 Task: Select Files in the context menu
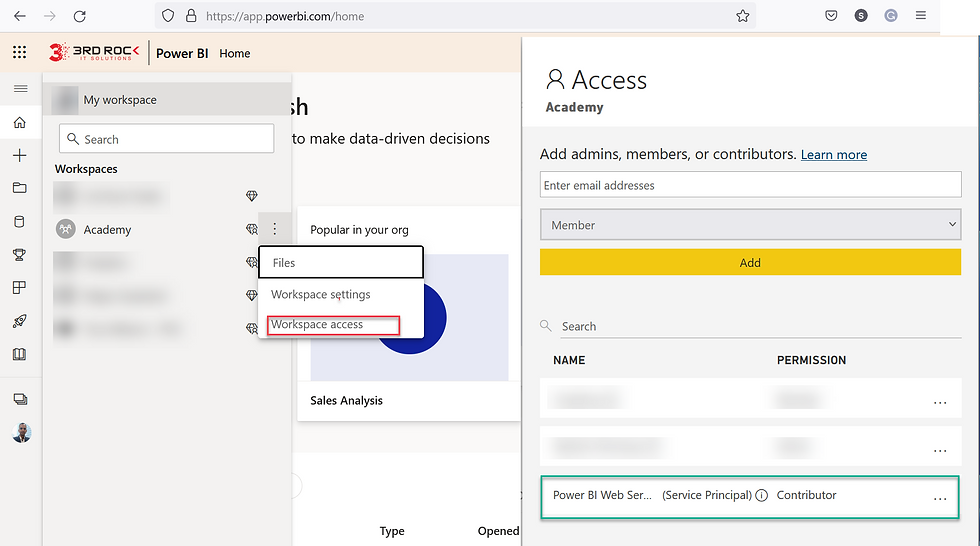click(341, 262)
